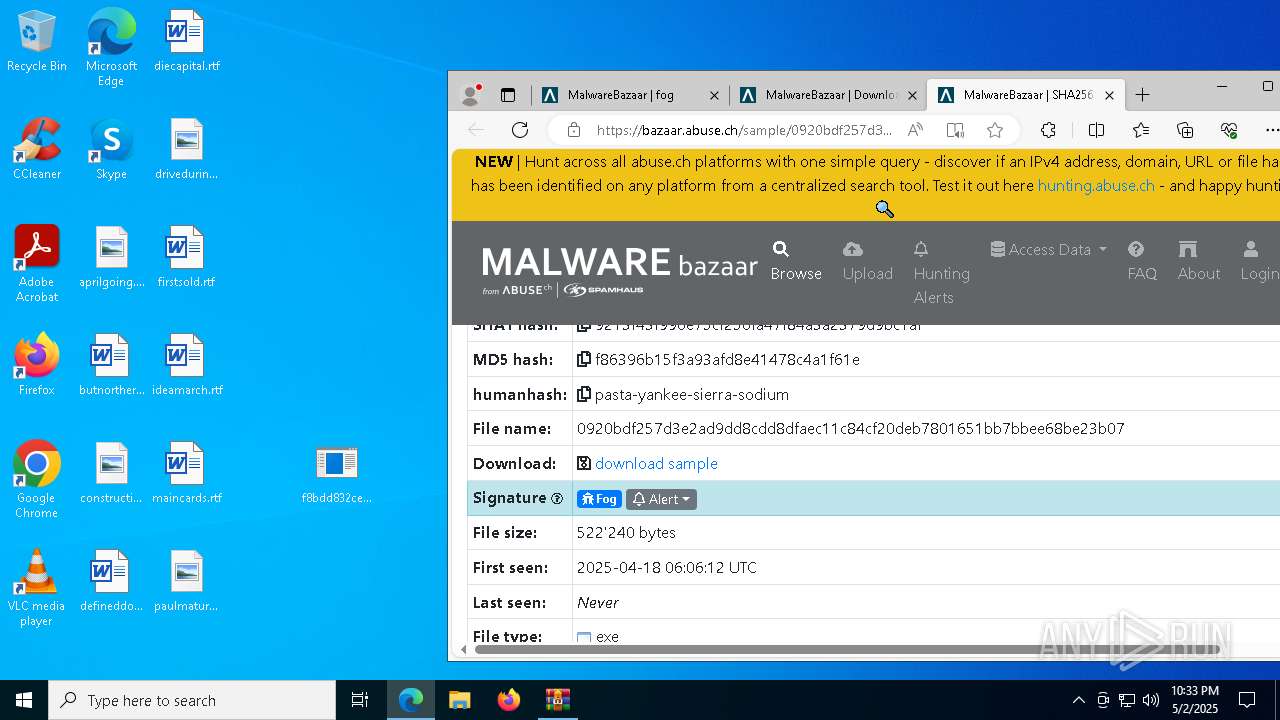Expand the Alert dropdown button

click(661, 499)
